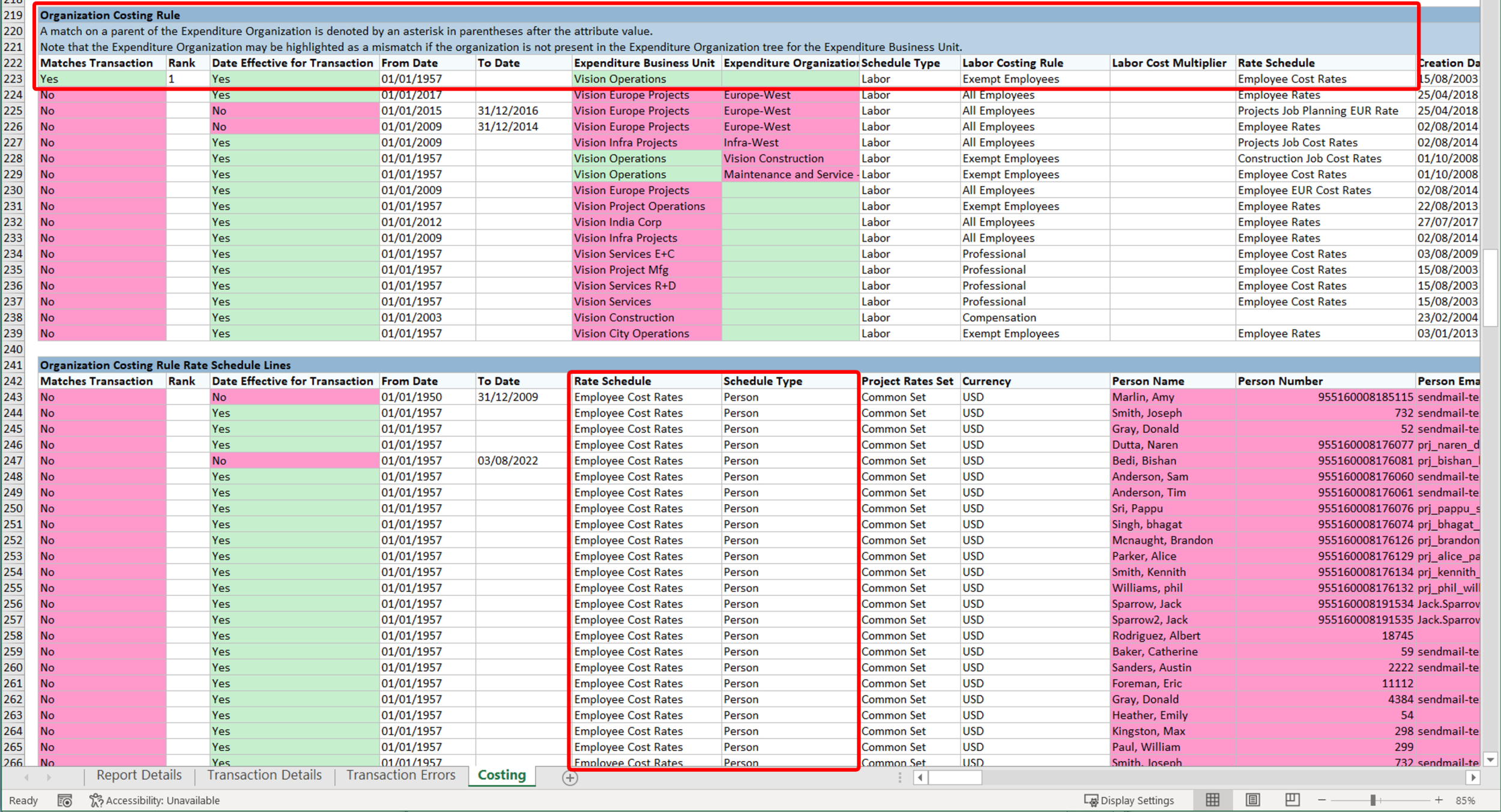
Task: Select the person number 18745 cell
Action: click(1325, 636)
